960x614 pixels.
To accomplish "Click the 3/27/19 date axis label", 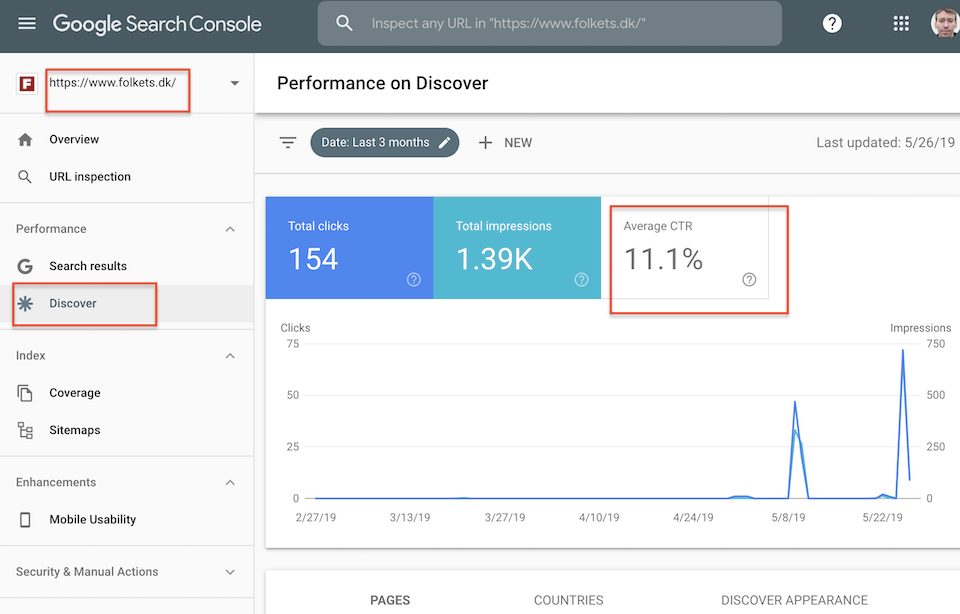I will pos(505,518).
